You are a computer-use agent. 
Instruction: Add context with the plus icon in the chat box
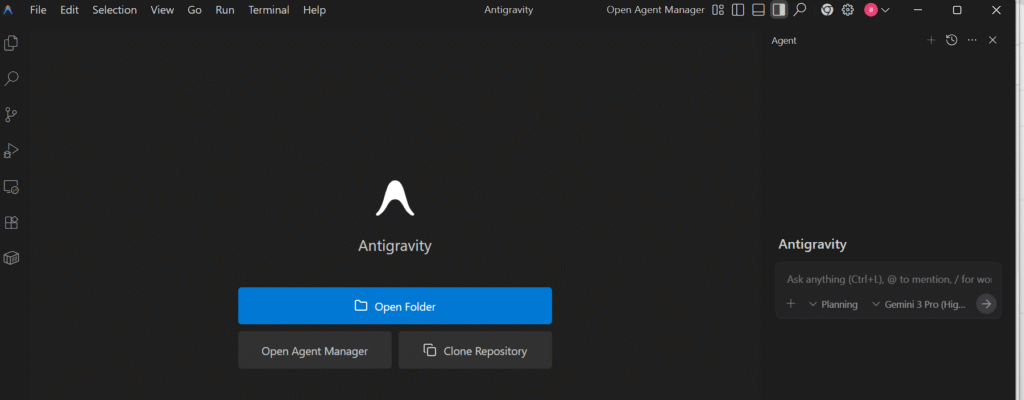tap(791, 304)
